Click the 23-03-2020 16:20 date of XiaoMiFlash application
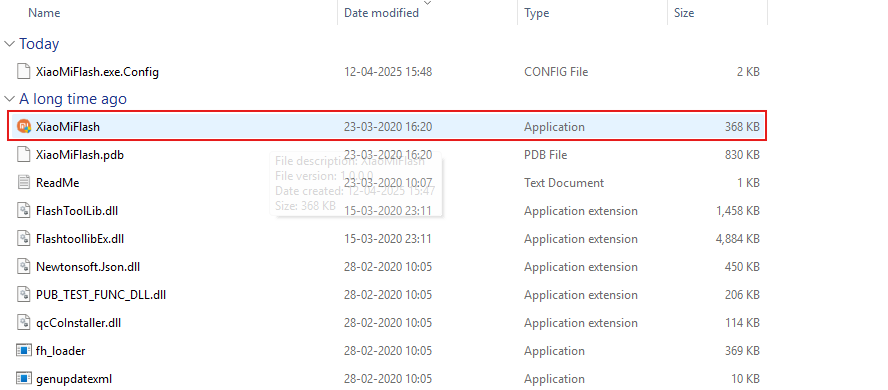Viewport: 888px width, 390px height. [x=388, y=127]
